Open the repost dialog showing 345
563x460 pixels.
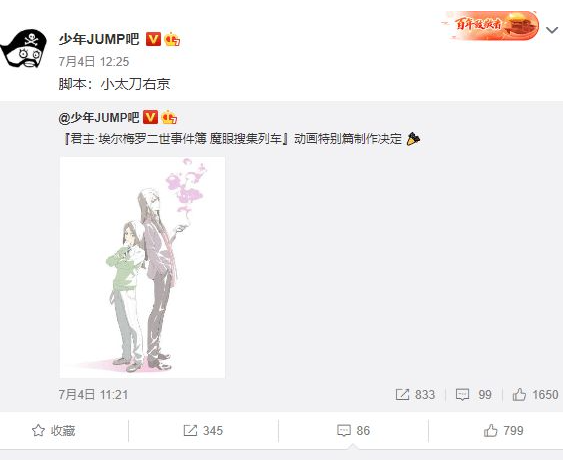click(203, 430)
